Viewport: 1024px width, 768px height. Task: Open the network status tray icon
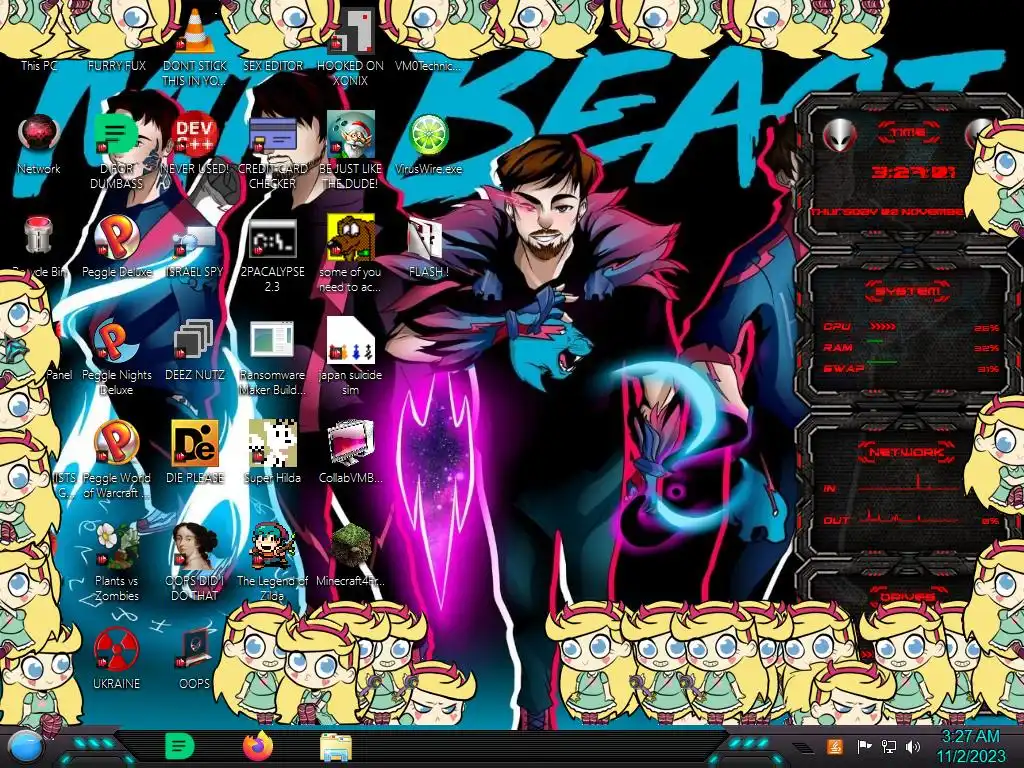click(889, 746)
